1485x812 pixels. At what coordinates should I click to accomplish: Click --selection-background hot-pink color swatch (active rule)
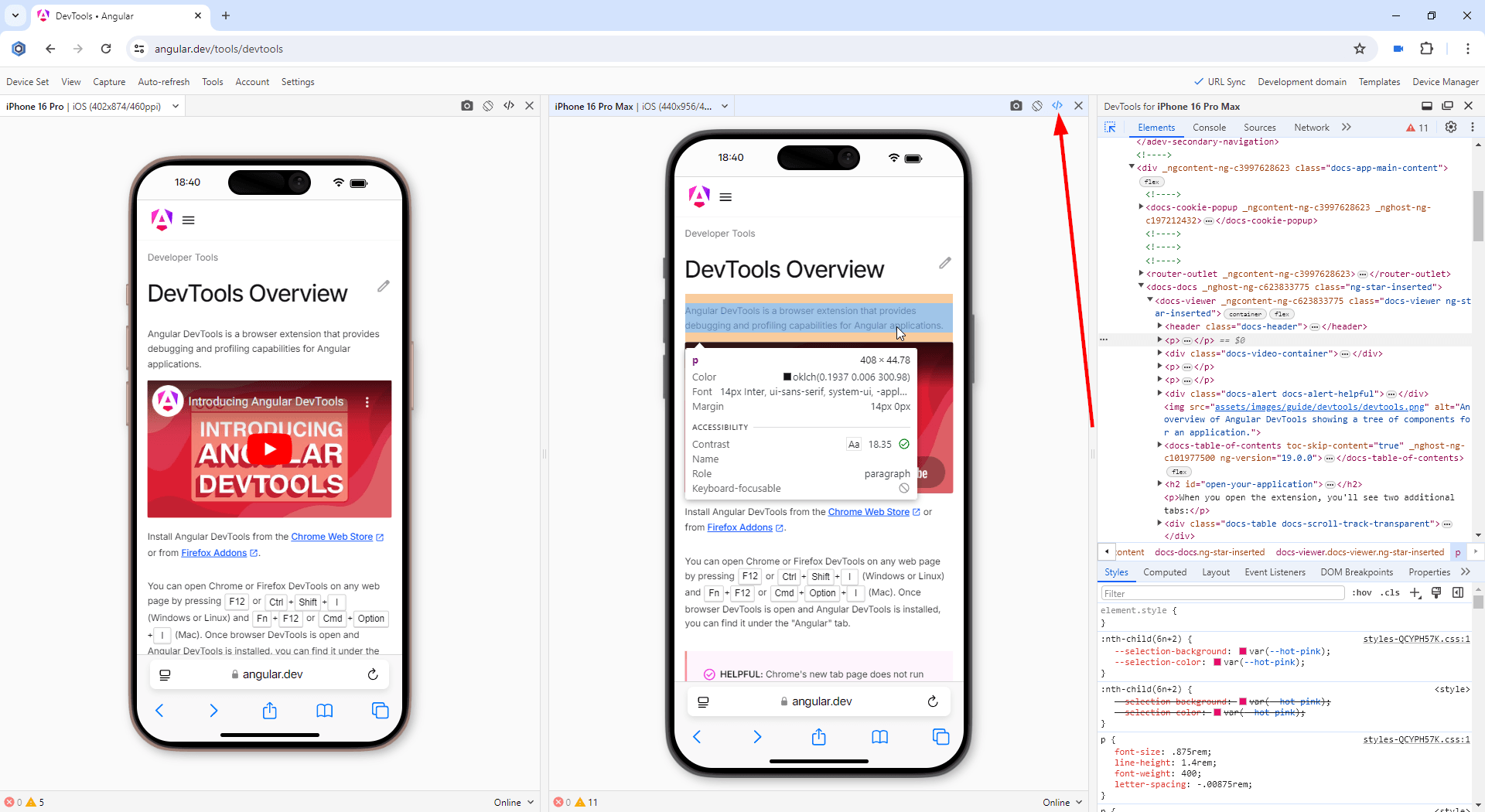point(1243,651)
